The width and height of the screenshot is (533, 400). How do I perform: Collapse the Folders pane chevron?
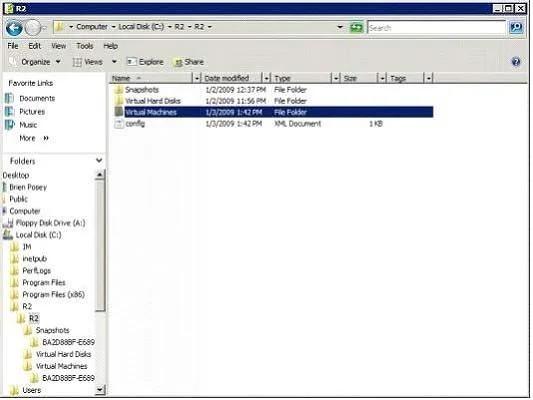[x=99, y=160]
